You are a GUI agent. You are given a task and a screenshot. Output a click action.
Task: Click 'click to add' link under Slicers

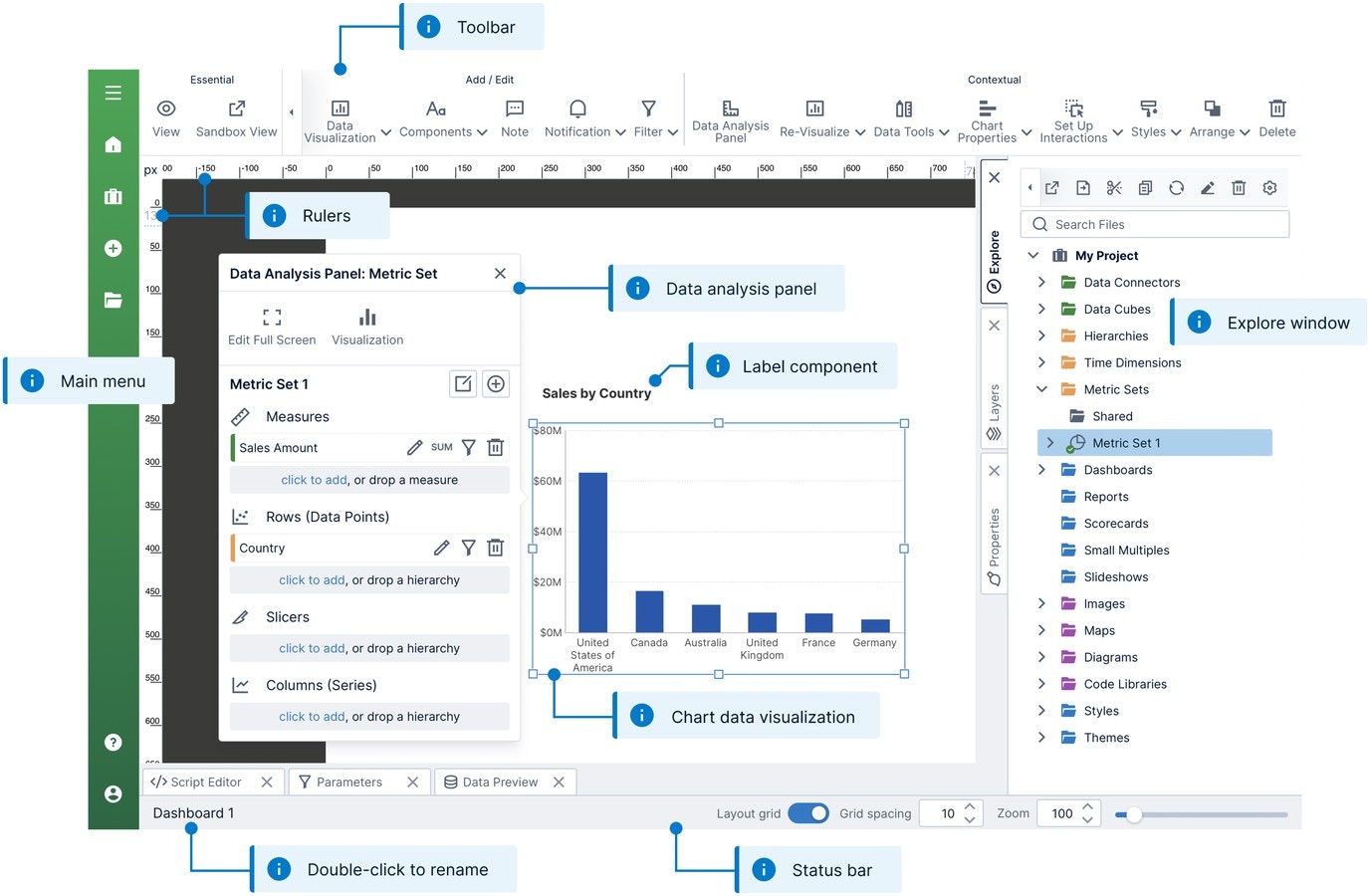tap(312, 648)
